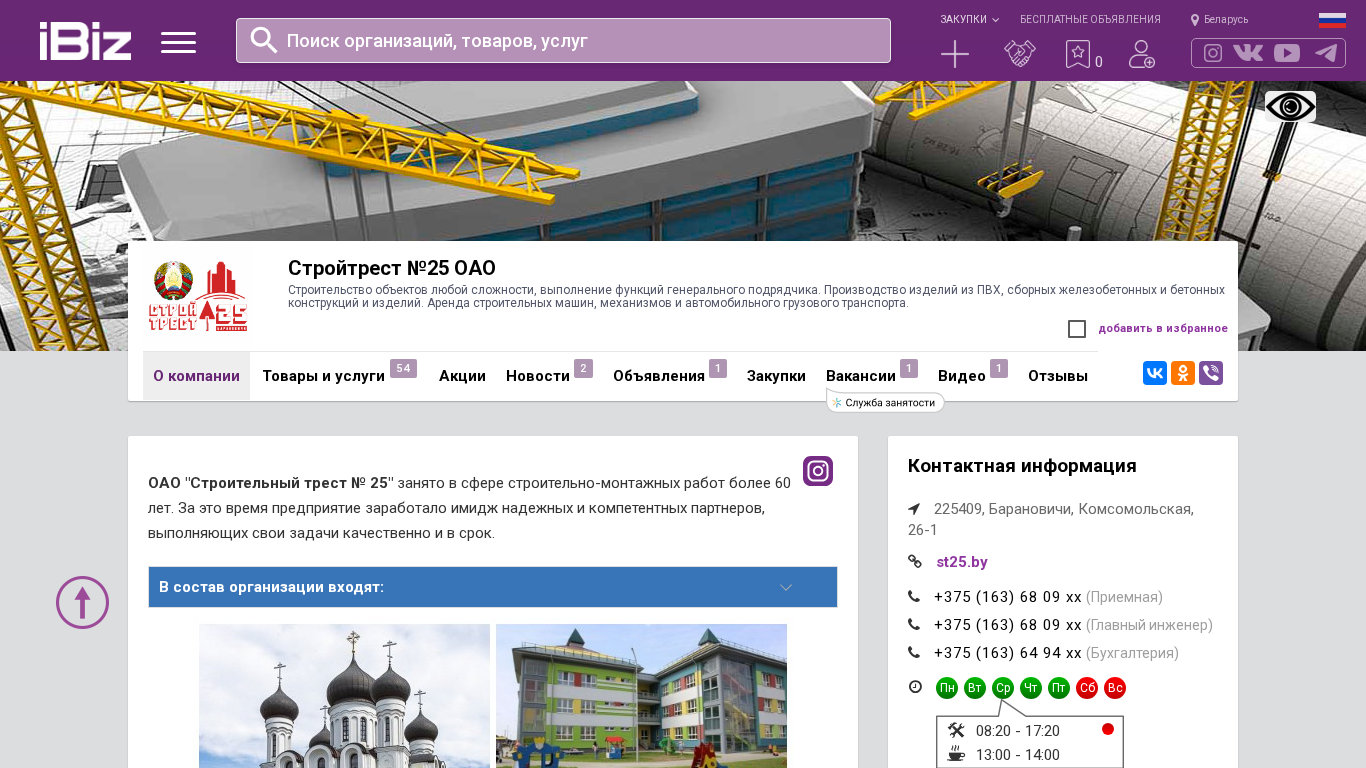Click the scroll-to-top arrow circle
The height and width of the screenshot is (768, 1366).
coord(82,602)
